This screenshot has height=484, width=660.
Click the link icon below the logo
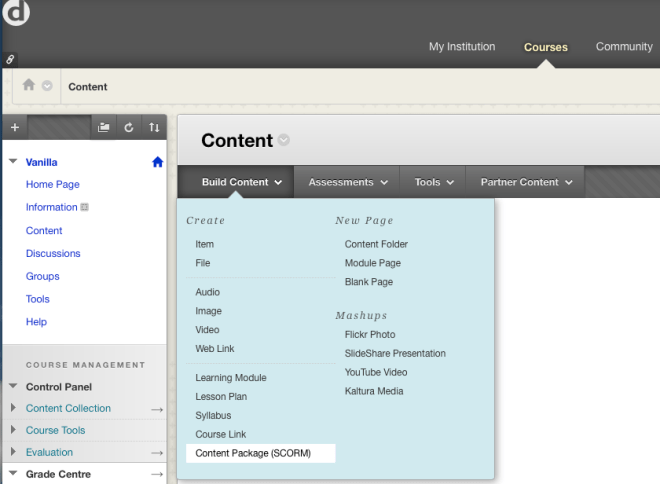point(10,59)
